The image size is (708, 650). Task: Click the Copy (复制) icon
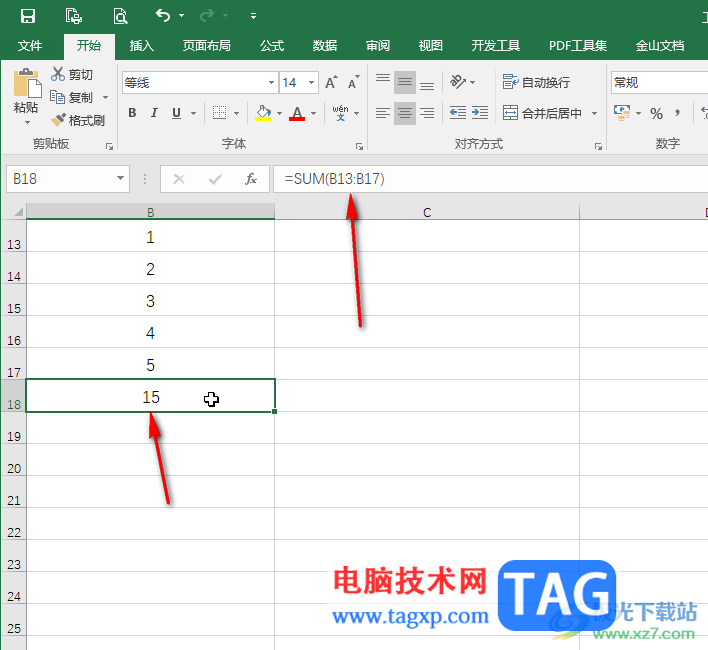pyautogui.click(x=57, y=97)
